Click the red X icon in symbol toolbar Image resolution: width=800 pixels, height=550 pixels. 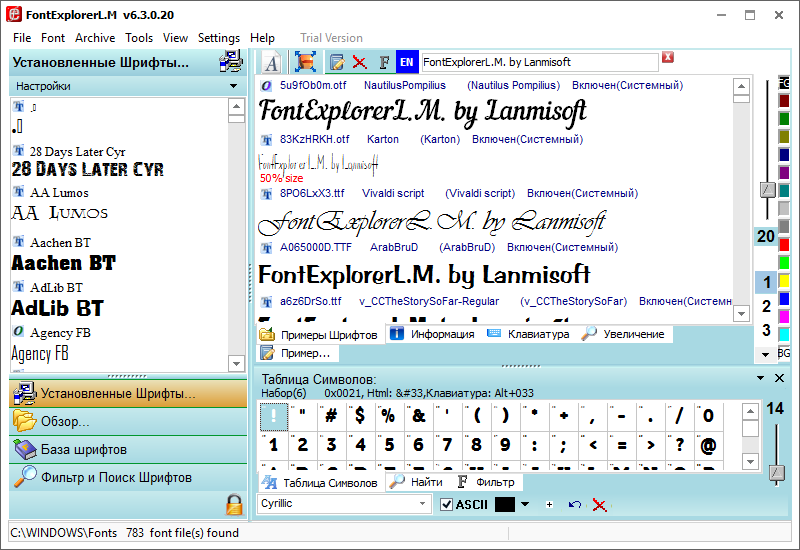[x=599, y=505]
